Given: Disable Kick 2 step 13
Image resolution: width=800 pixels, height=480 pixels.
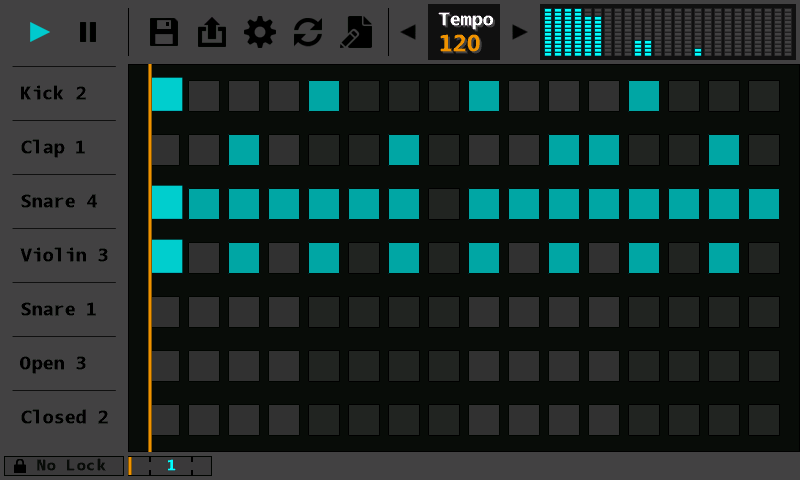Looking at the screenshot, I should (644, 96).
